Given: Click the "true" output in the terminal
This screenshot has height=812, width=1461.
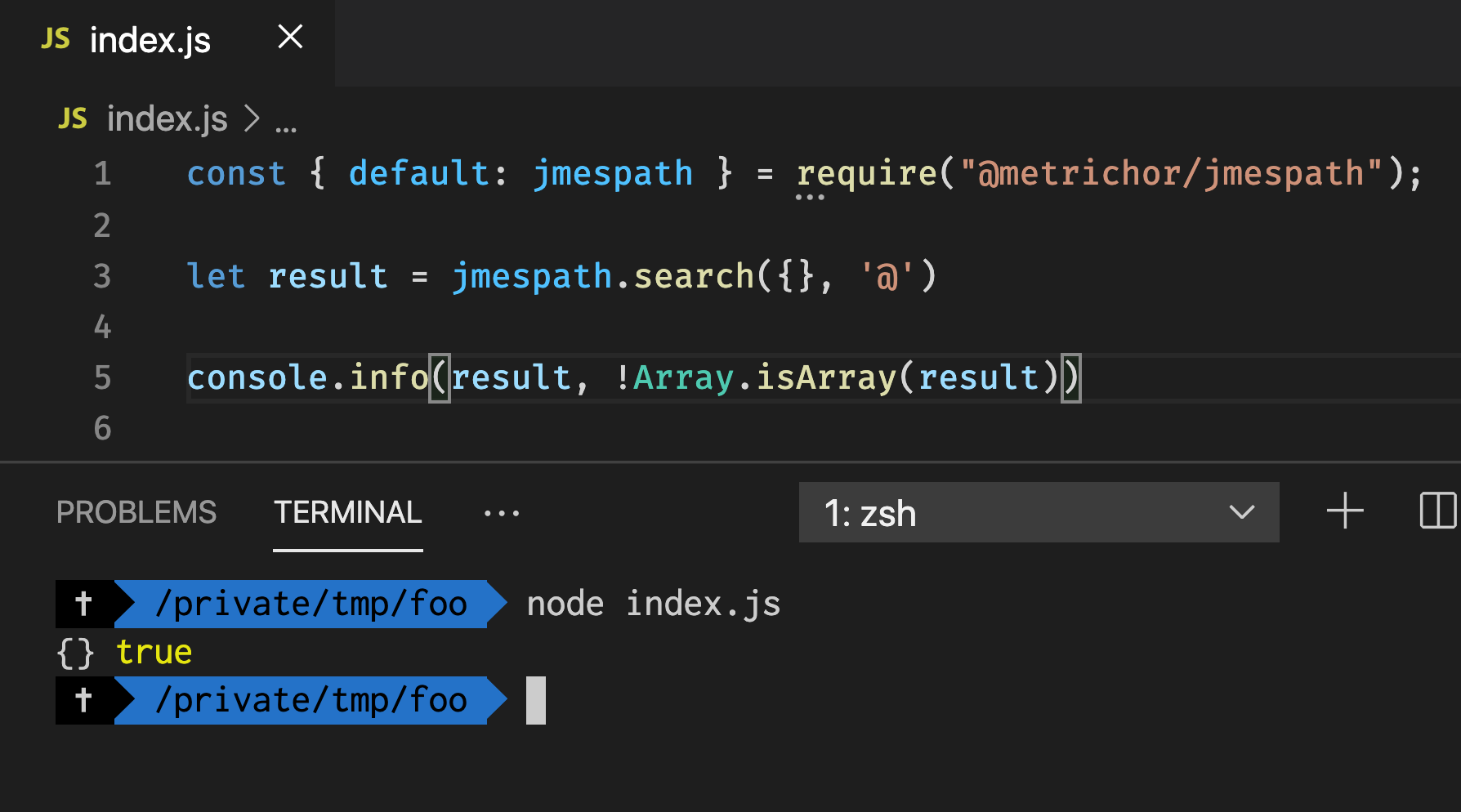Looking at the screenshot, I should click(x=154, y=651).
